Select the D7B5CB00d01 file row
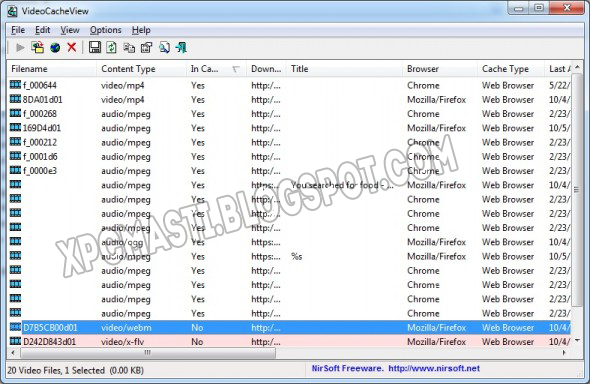Image resolution: width=590 pixels, height=384 pixels. click(x=289, y=328)
